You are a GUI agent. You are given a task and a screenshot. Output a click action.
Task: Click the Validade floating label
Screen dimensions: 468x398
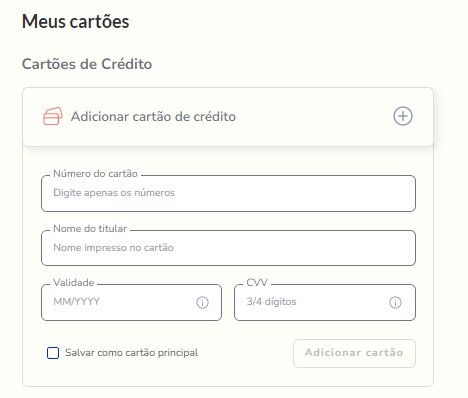point(74,283)
